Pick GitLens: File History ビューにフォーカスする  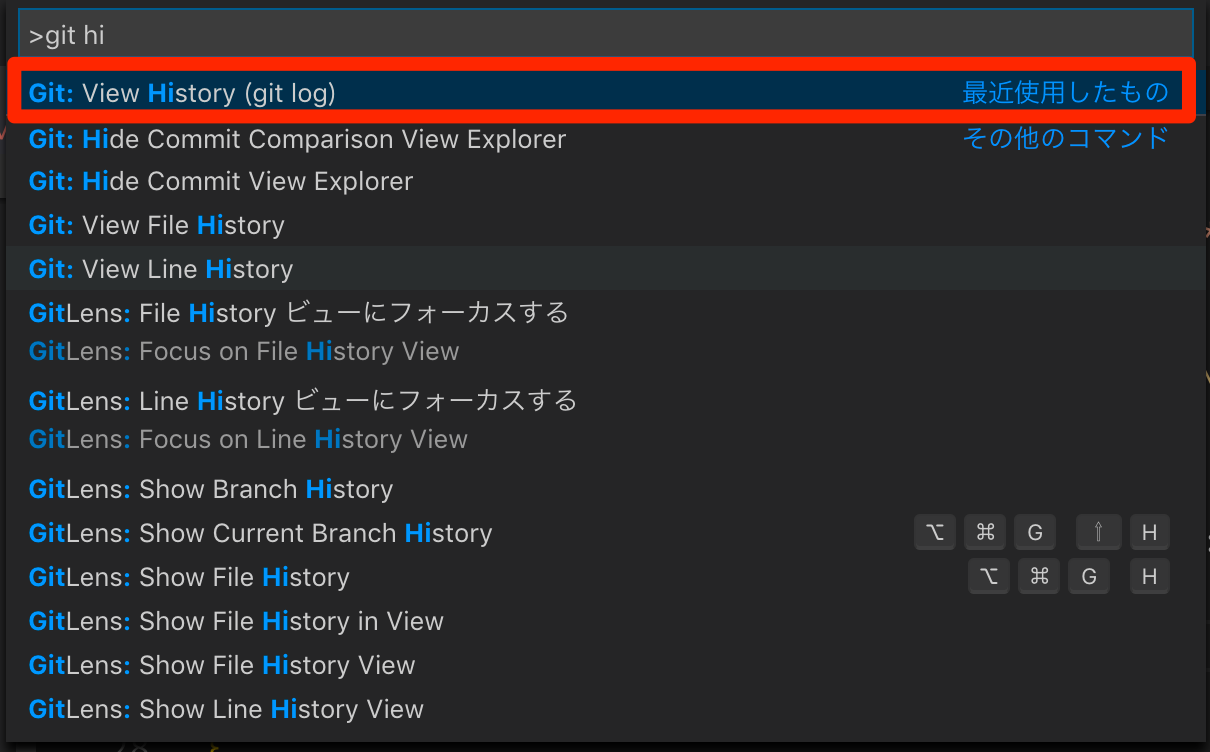click(x=605, y=333)
